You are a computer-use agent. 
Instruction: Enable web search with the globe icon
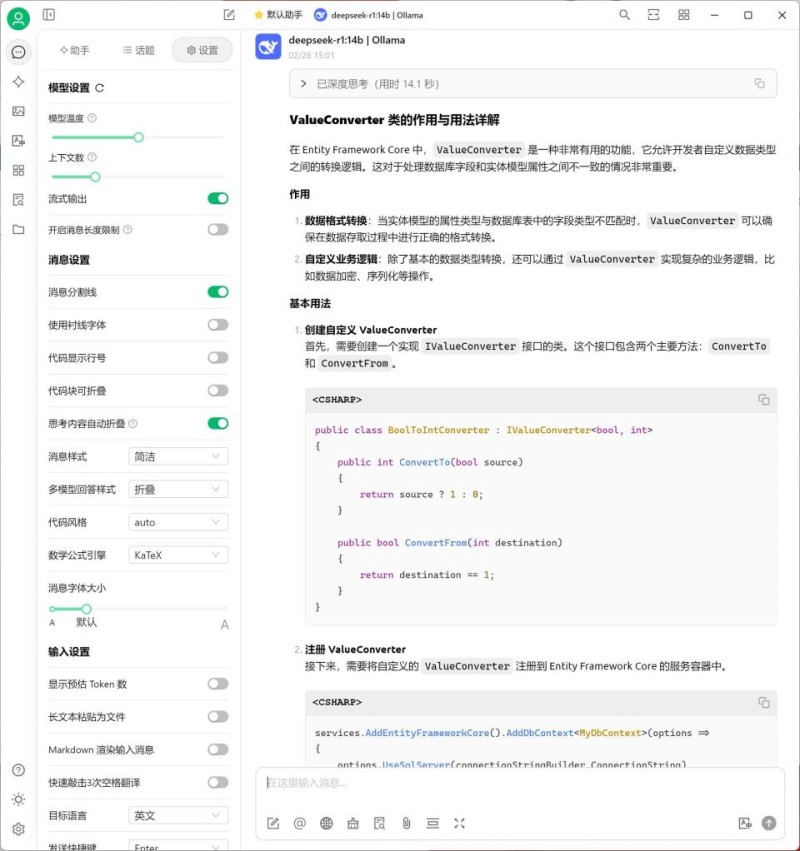(326, 823)
